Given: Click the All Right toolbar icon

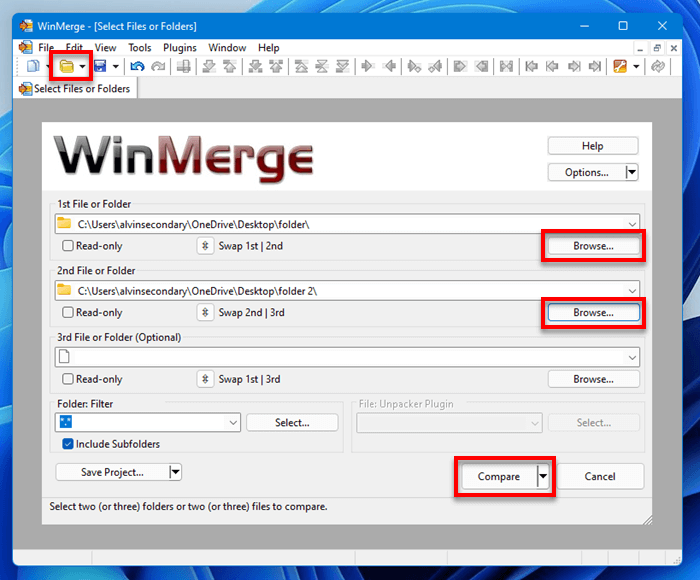Looking at the screenshot, I should click(460, 67).
